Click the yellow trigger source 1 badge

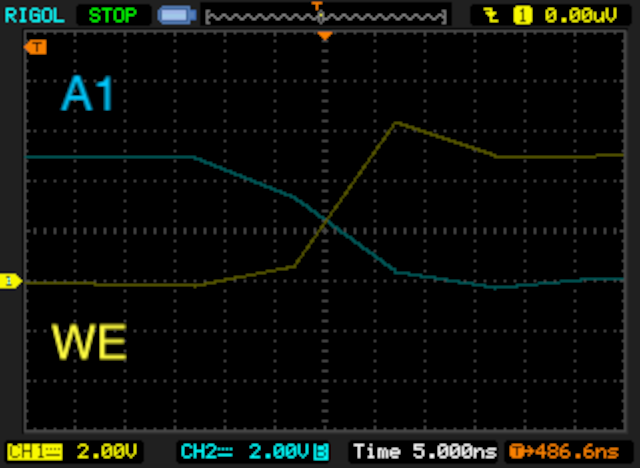tap(522, 16)
